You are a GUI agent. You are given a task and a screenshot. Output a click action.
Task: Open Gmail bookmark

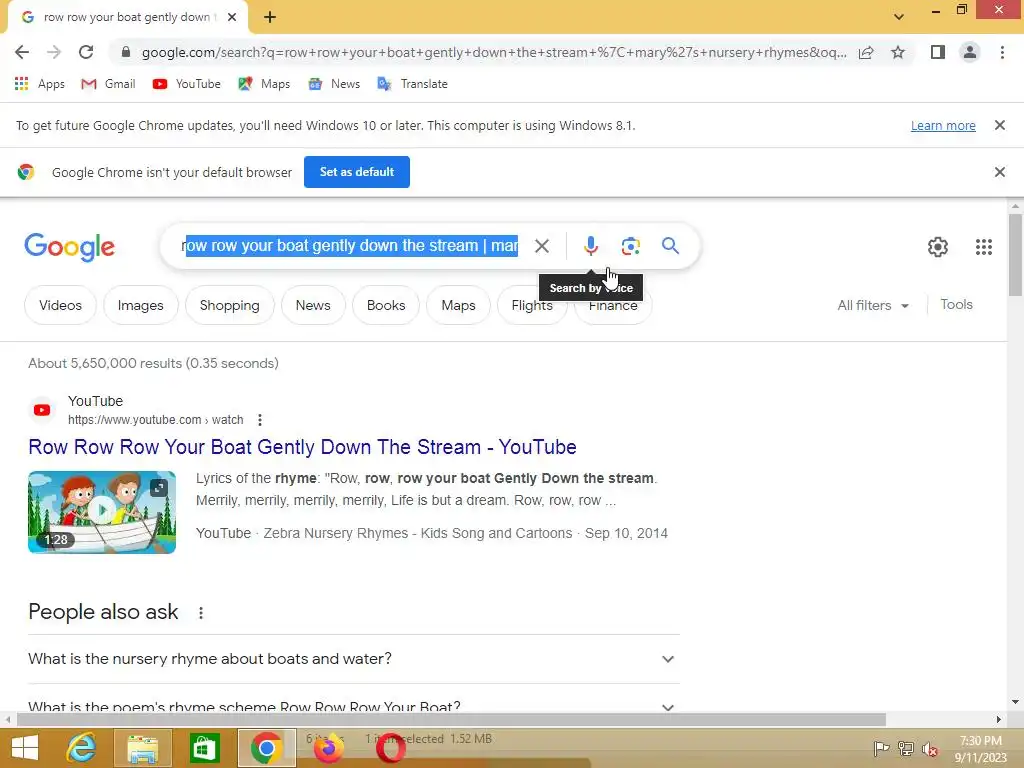[x=108, y=84]
